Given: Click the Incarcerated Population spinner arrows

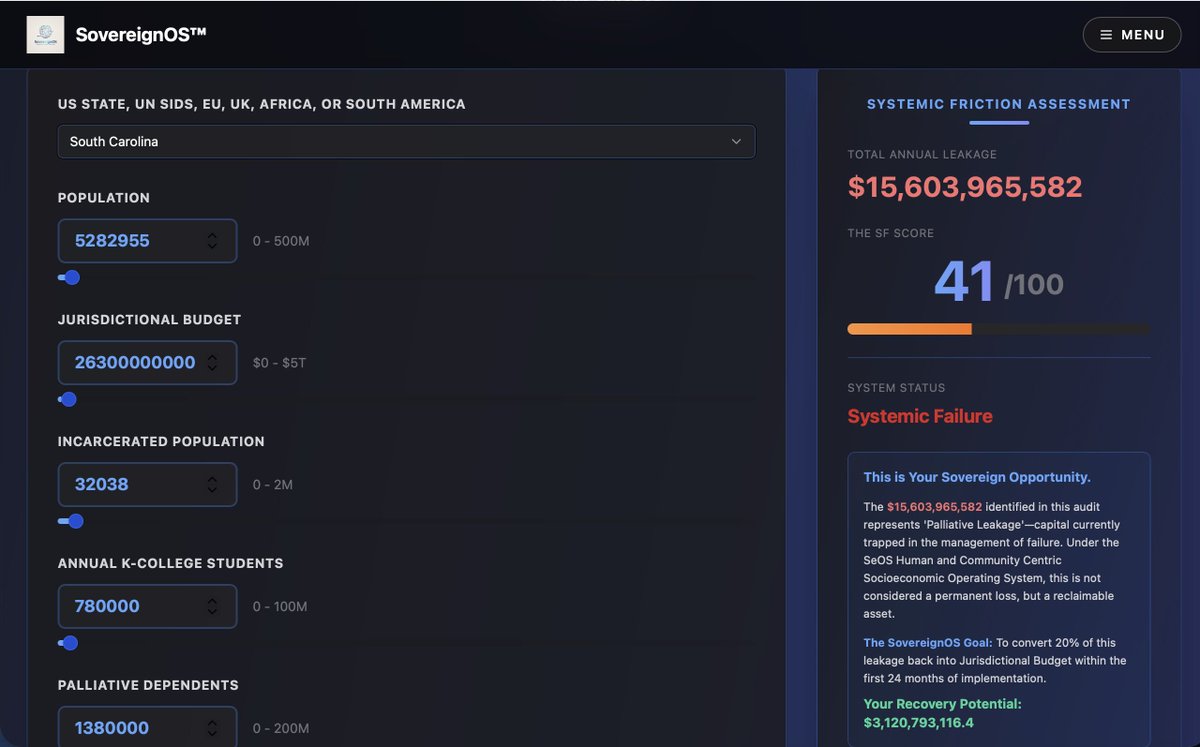Looking at the screenshot, I should click(212, 485).
